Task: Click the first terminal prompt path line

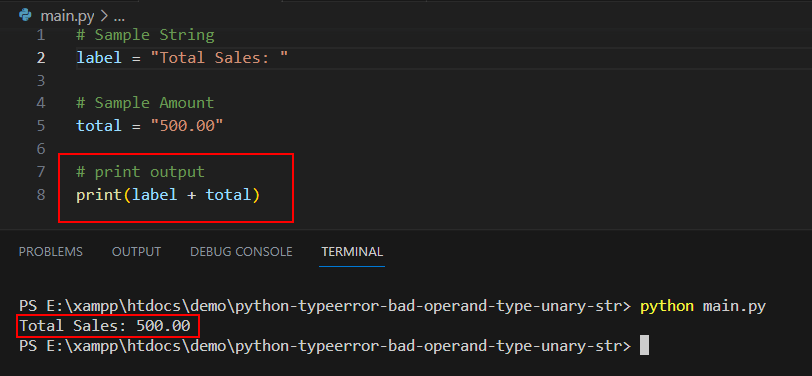Action: (x=325, y=306)
